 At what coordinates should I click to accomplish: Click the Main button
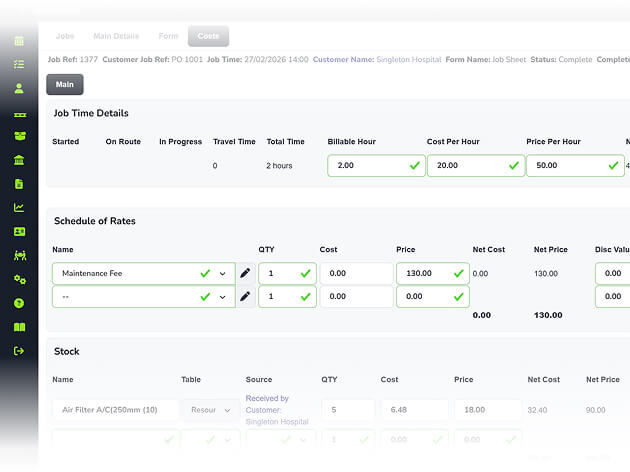[65, 84]
